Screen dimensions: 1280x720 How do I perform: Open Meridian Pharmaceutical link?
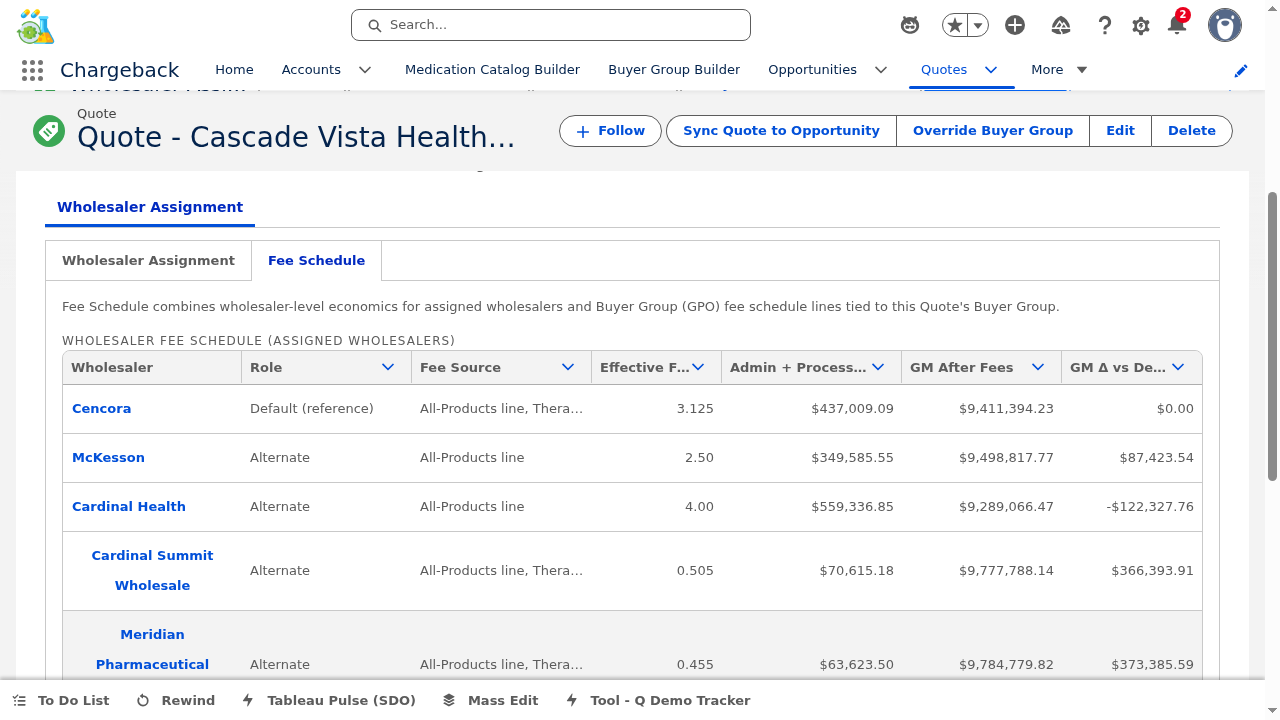pyautogui.click(x=152, y=649)
